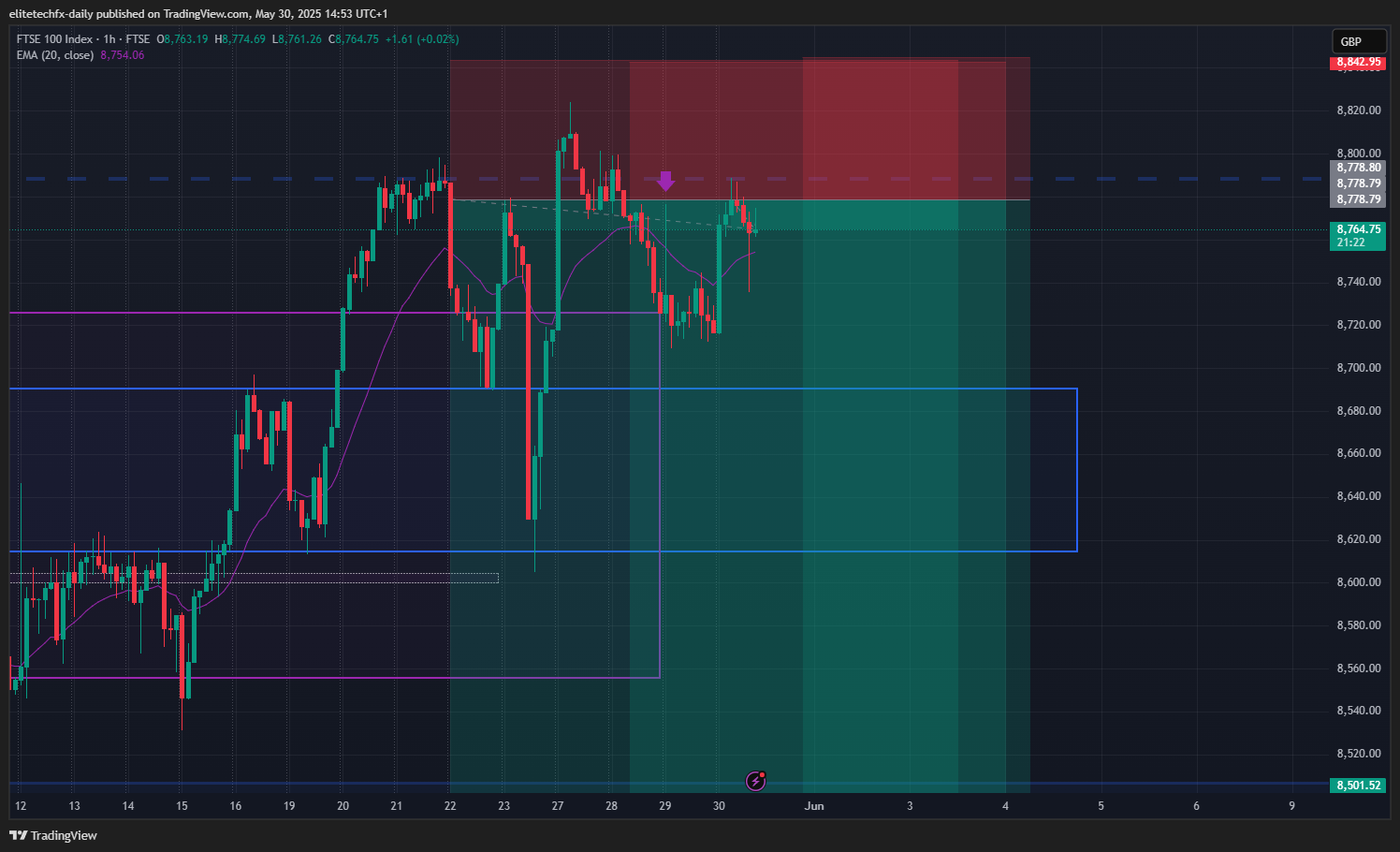Click the EMA value 8,754.06

(123, 55)
